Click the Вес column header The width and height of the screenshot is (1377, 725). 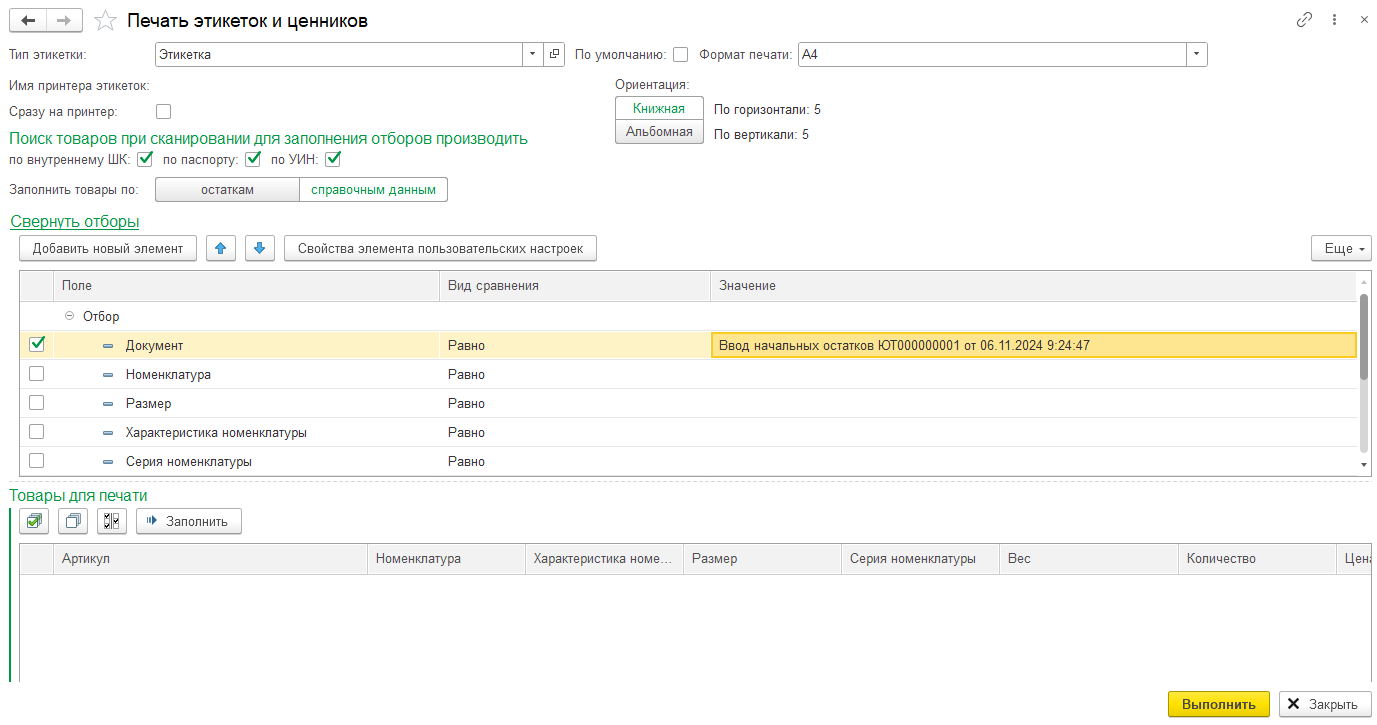(x=1089, y=558)
